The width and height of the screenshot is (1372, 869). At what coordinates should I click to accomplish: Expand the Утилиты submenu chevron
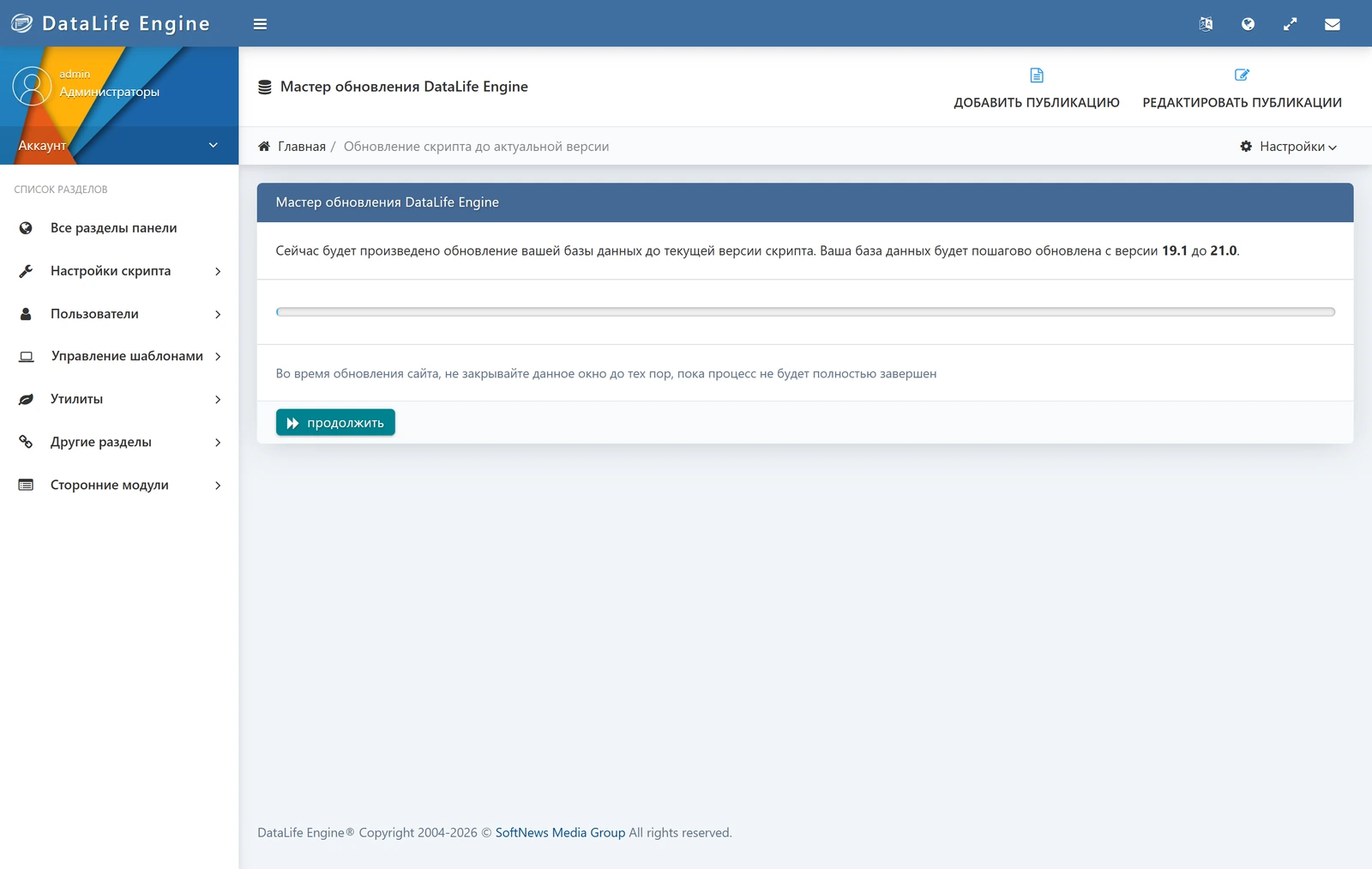[x=218, y=399]
